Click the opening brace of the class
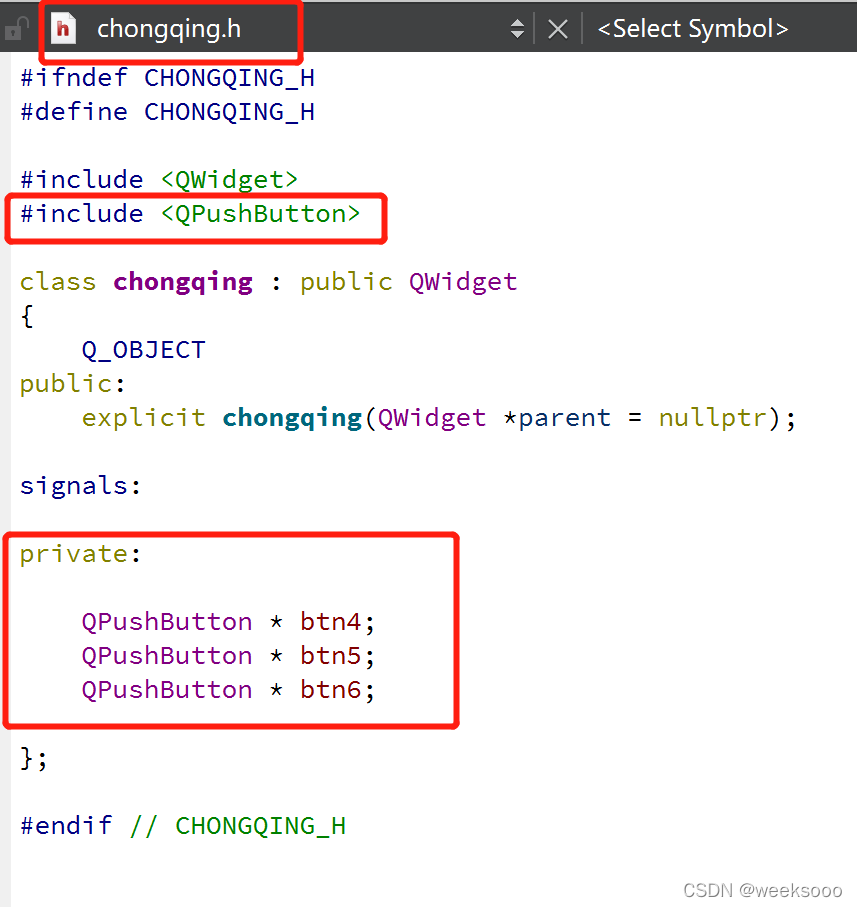Viewport: 857px width, 907px height. (27, 316)
